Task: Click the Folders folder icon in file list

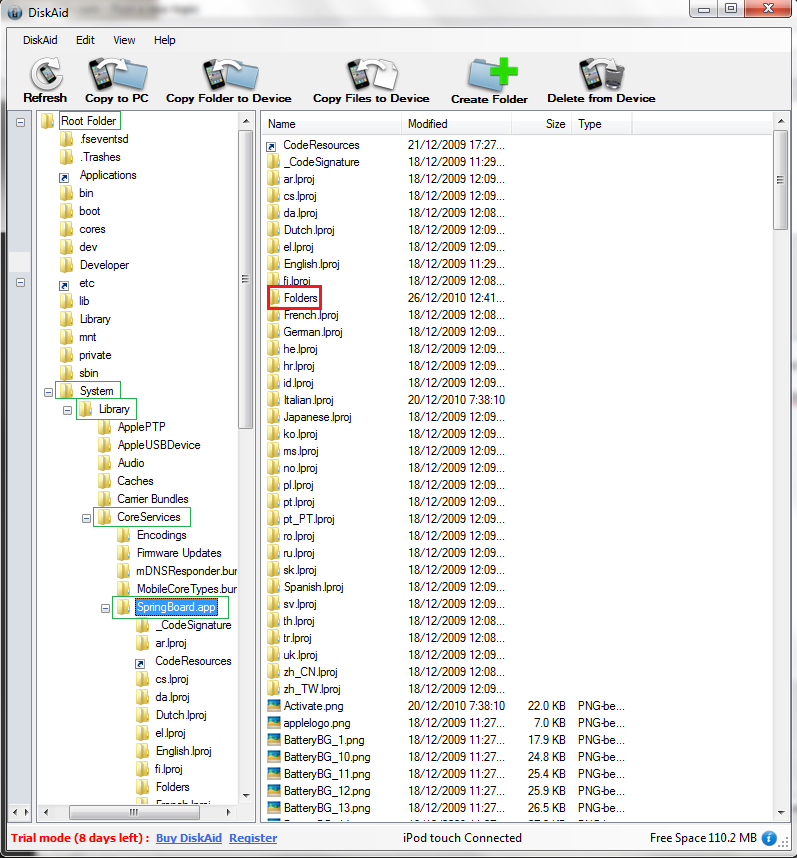Action: (275, 298)
